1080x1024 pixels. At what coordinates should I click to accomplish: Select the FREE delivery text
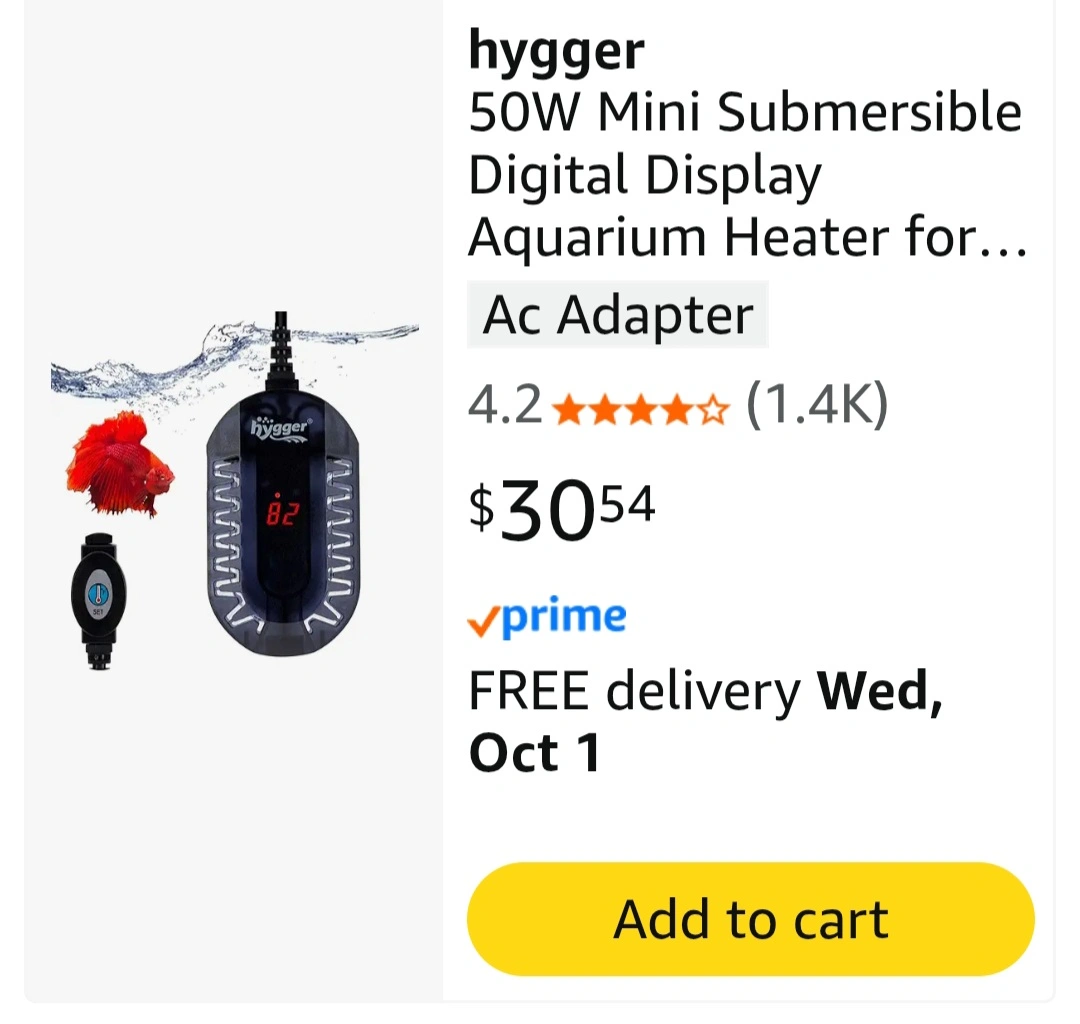coord(634,691)
